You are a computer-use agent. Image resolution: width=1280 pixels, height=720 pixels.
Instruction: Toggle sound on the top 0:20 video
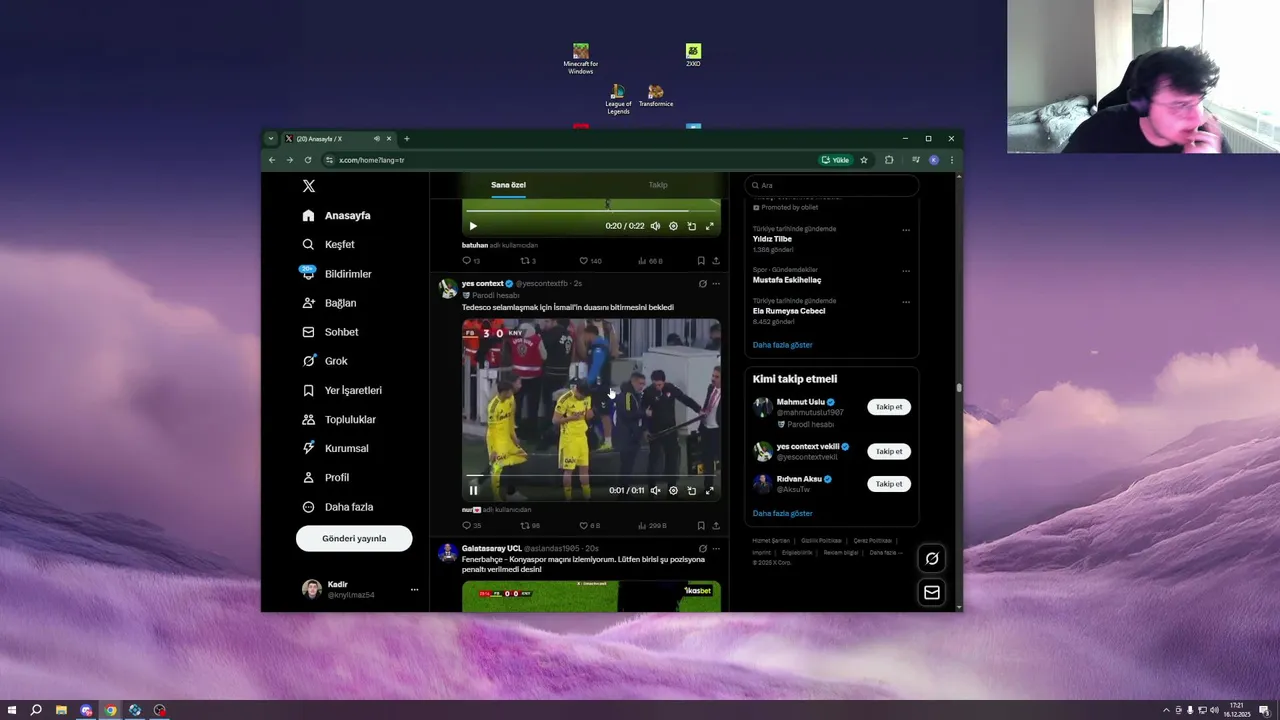click(655, 226)
